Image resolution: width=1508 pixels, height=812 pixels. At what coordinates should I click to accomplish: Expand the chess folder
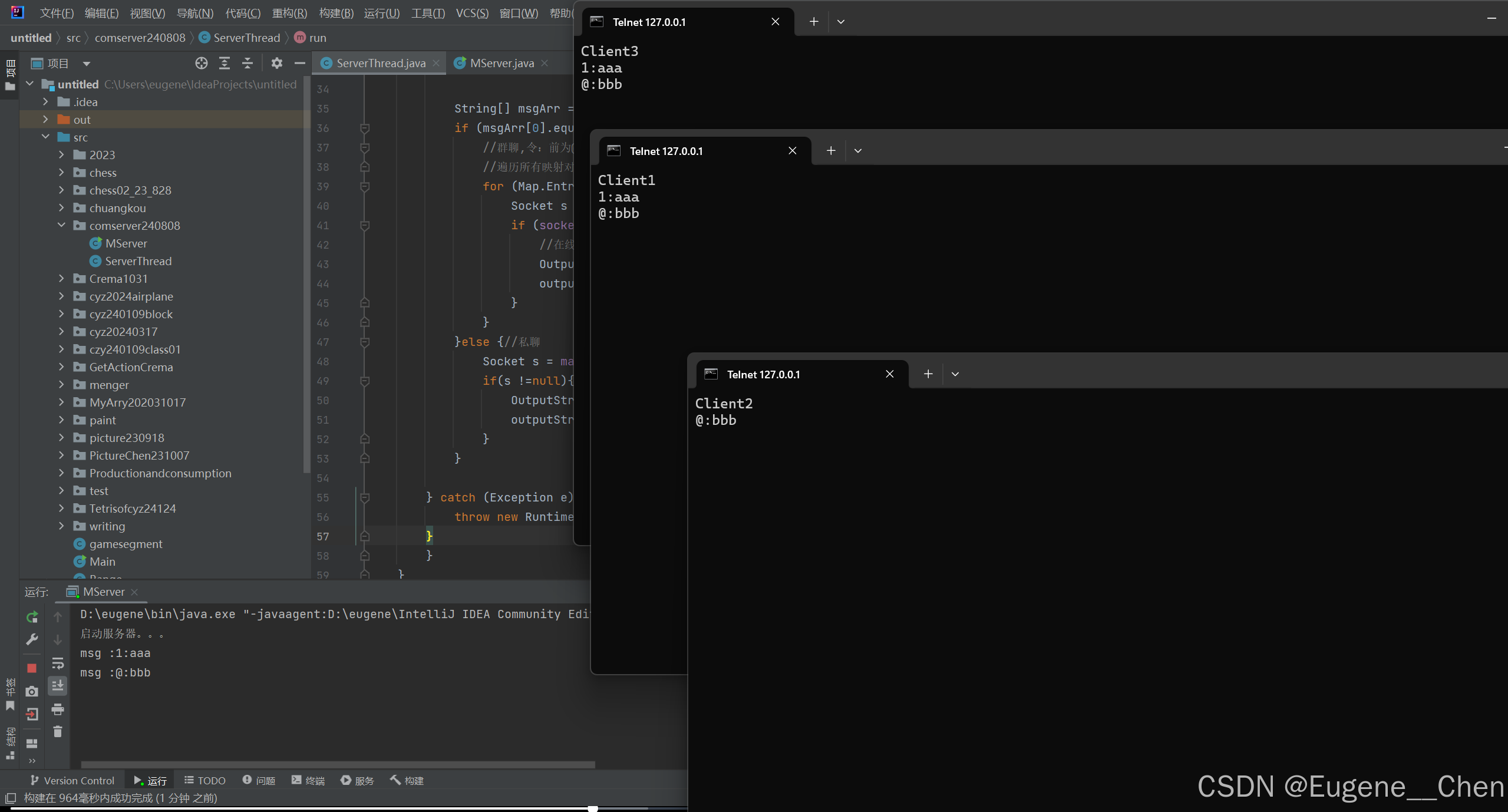61,173
